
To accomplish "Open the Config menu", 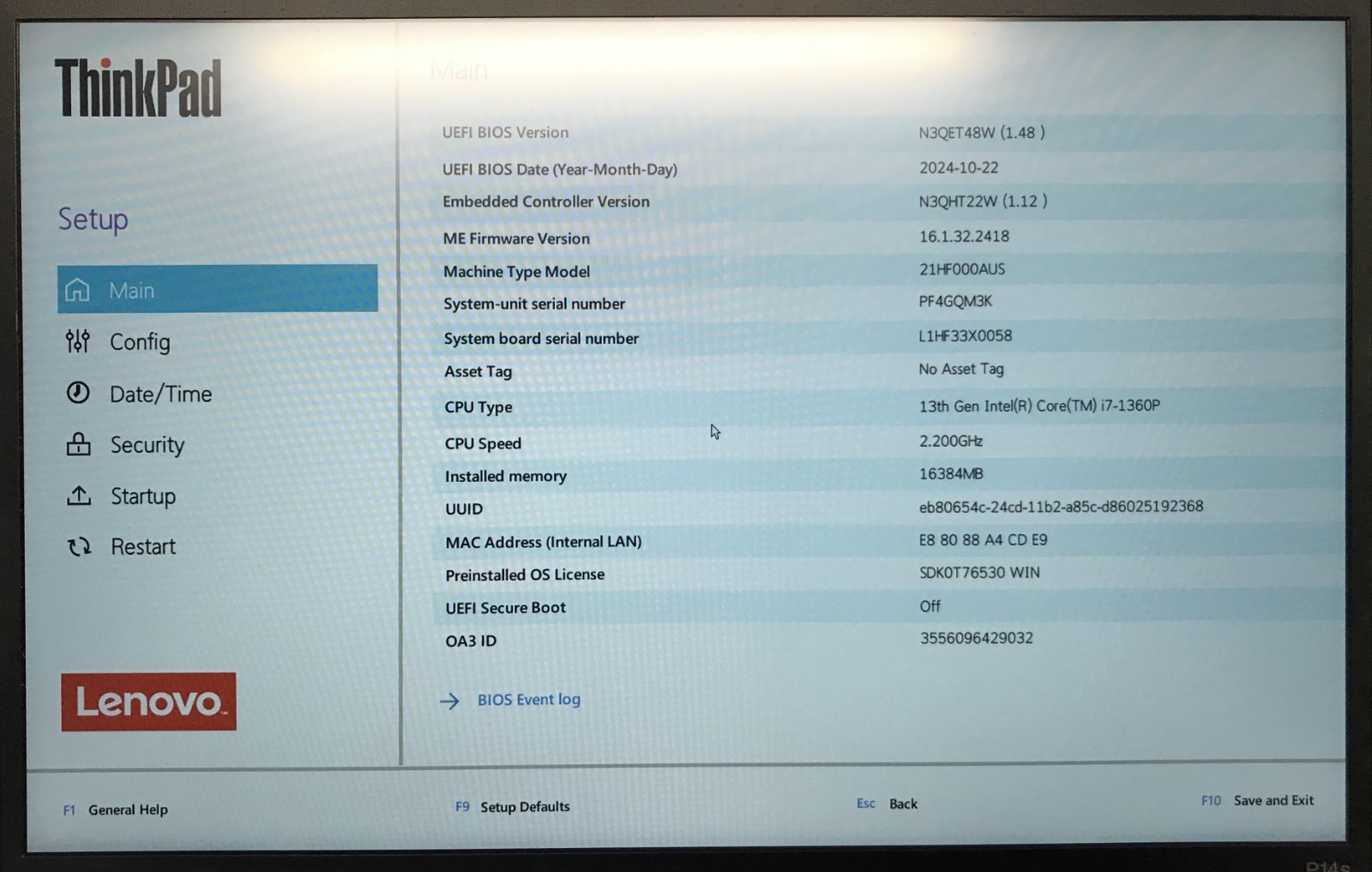I will 140,342.
